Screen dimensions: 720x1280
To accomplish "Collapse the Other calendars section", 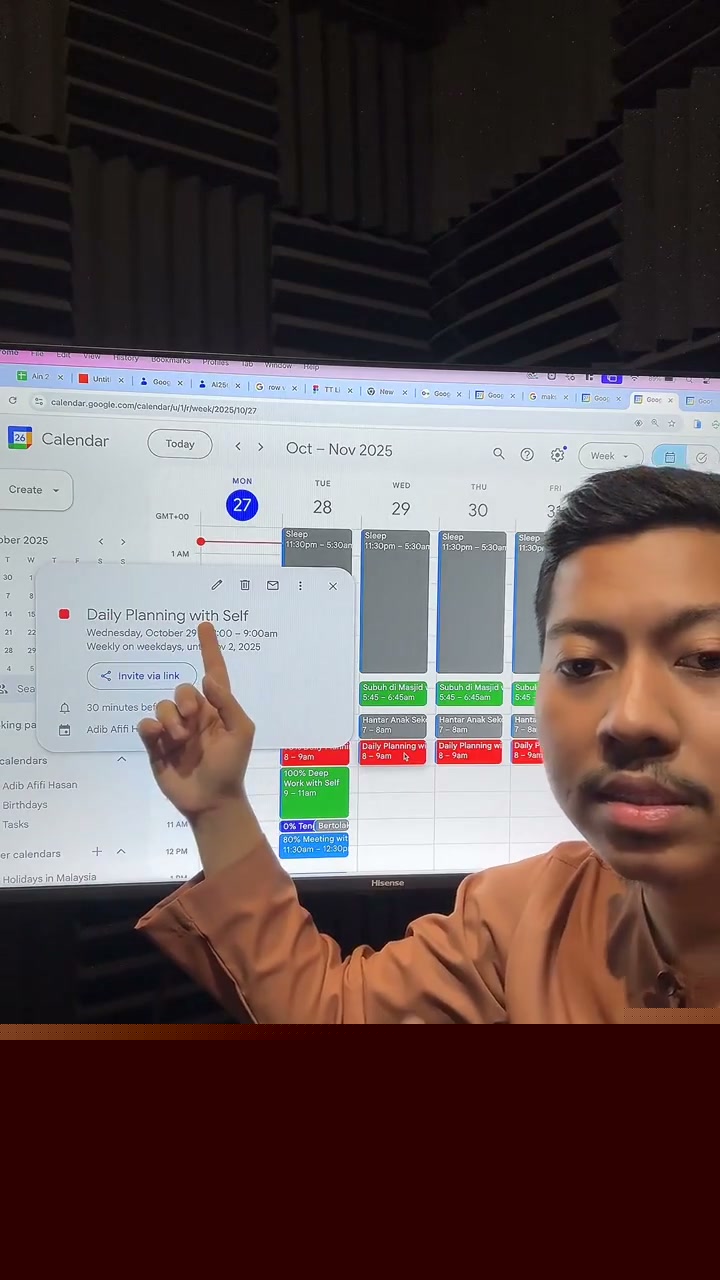I will pyautogui.click(x=121, y=852).
